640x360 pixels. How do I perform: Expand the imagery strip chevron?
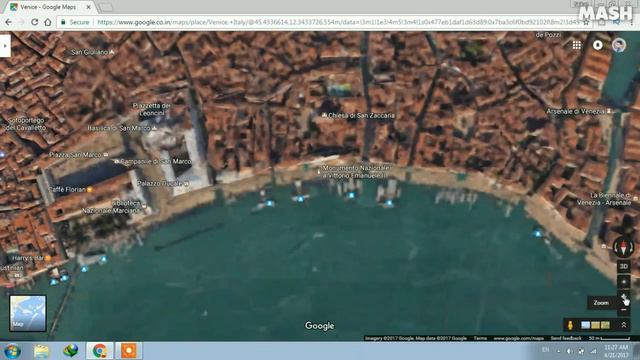coord(624,325)
